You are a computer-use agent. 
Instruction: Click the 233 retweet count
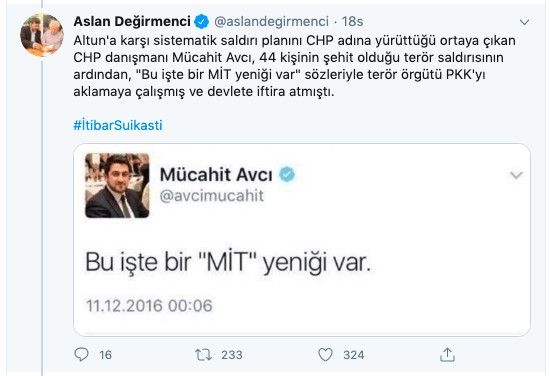click(x=232, y=355)
